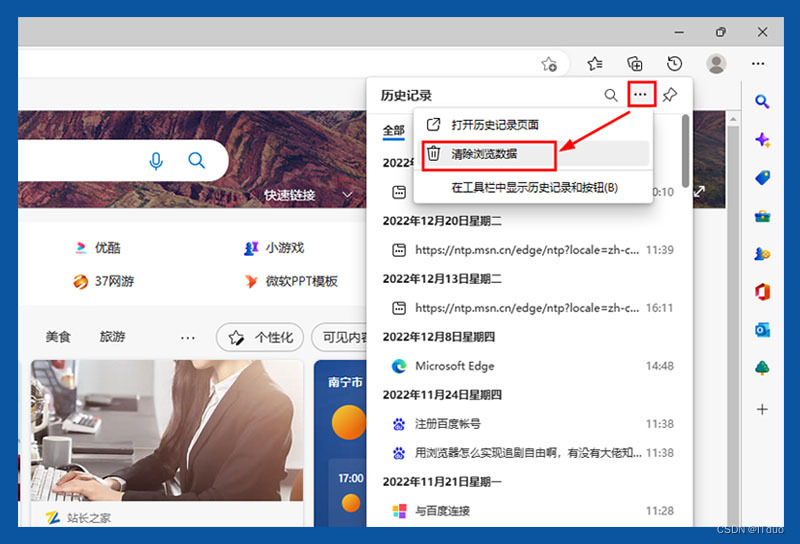Show more feed categories with ellipsis
The width and height of the screenshot is (800, 544).
pyautogui.click(x=188, y=337)
